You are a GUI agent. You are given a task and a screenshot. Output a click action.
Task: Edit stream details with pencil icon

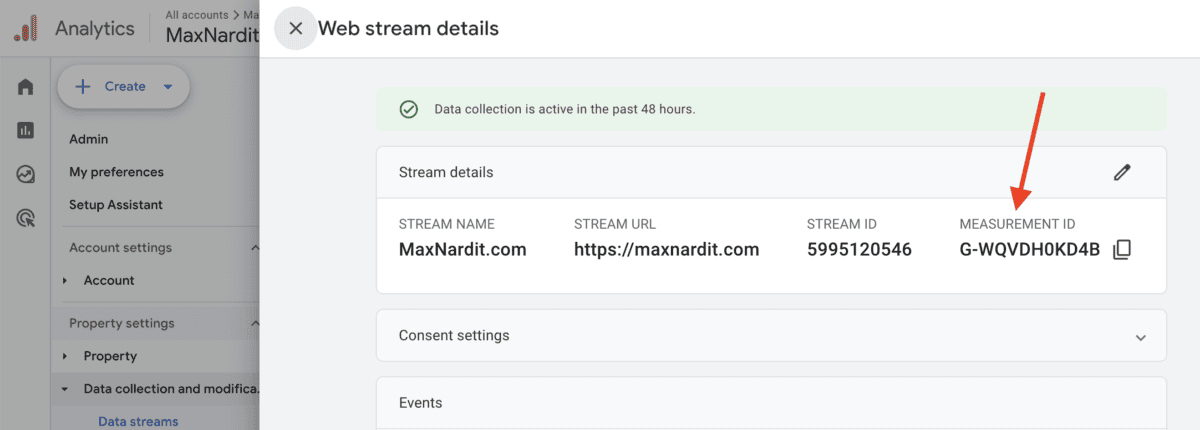click(x=1122, y=172)
